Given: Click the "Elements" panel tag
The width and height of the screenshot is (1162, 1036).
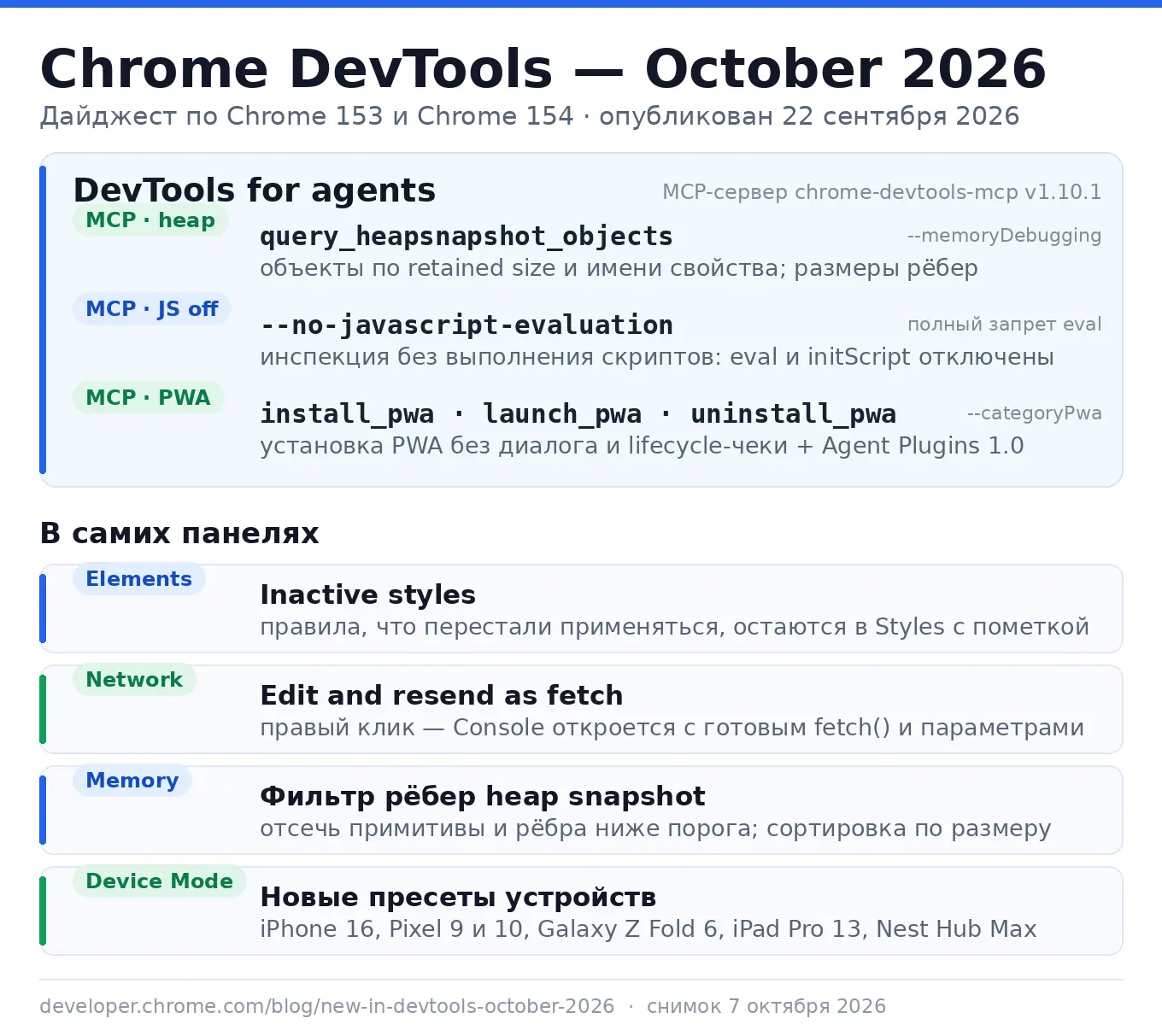Looking at the screenshot, I should 139,579.
